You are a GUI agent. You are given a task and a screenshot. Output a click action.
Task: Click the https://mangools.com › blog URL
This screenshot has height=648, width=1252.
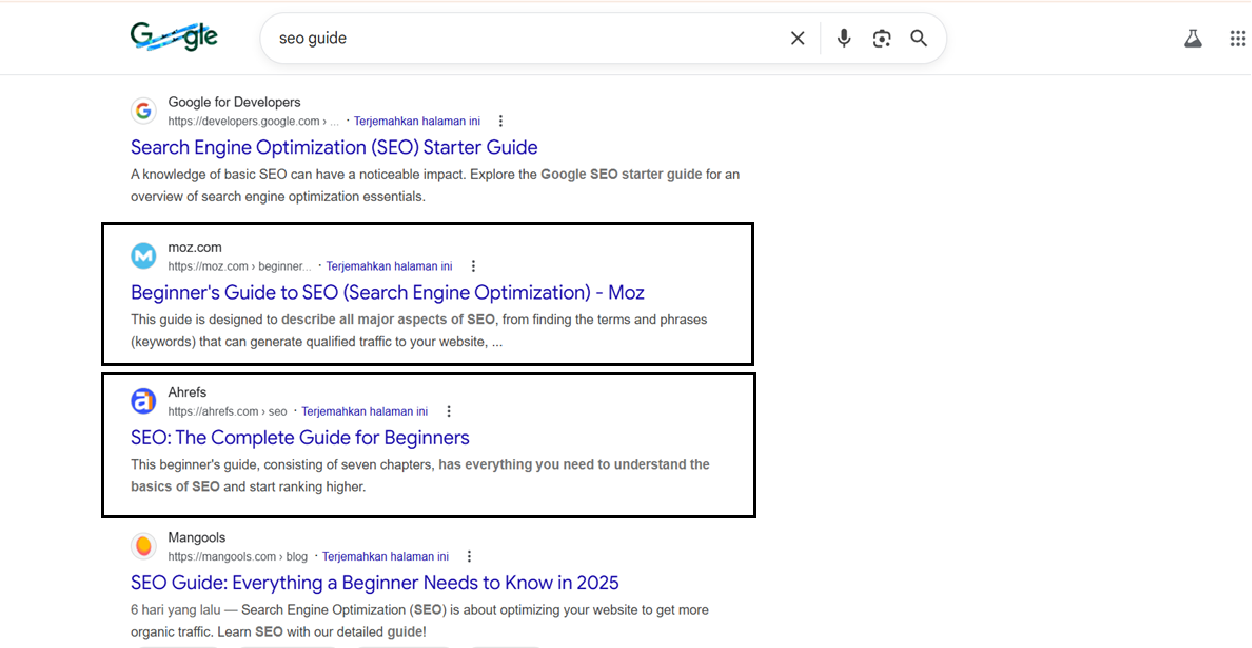point(238,556)
